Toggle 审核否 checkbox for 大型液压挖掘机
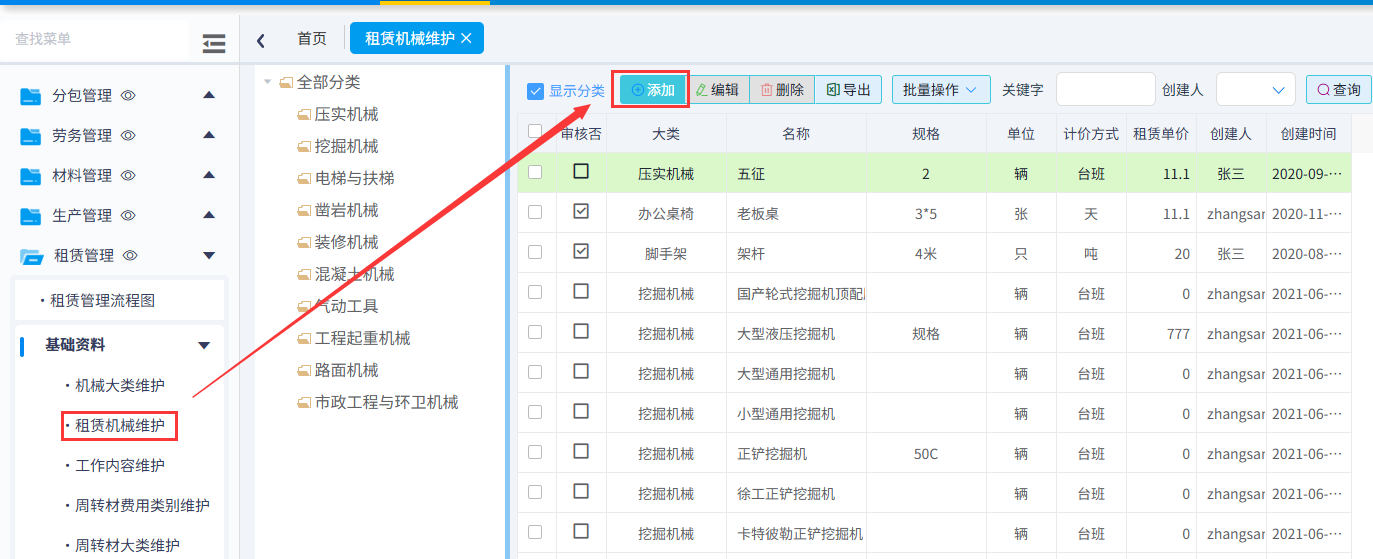Viewport: 1373px width, 559px height. [x=581, y=331]
